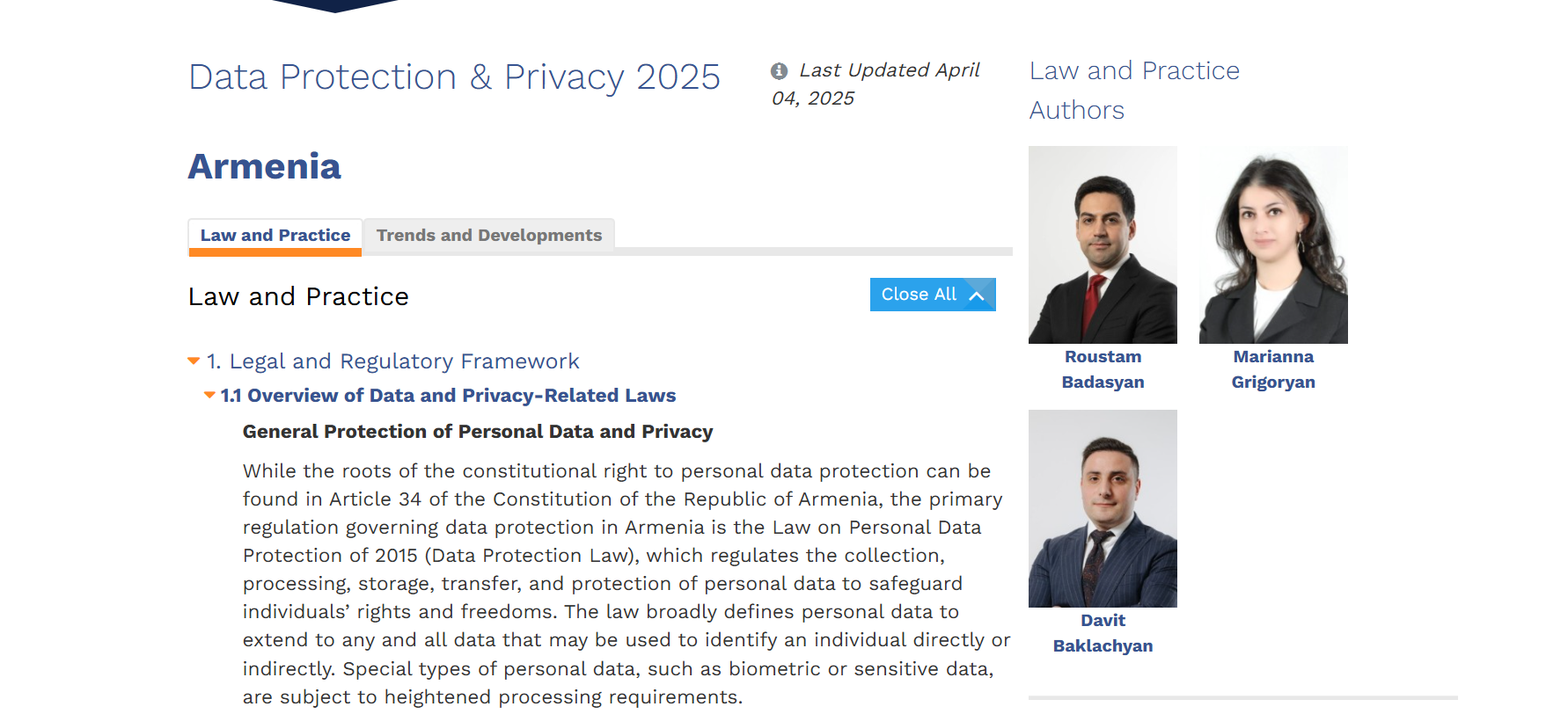The image size is (1568, 714).
Task: Click the Data Protection & Privacy 2025 title
Action: 454,77
